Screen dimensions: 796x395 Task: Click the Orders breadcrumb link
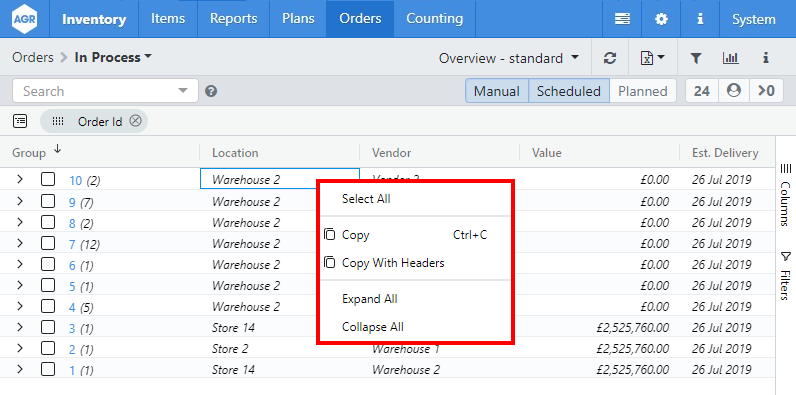click(x=33, y=57)
